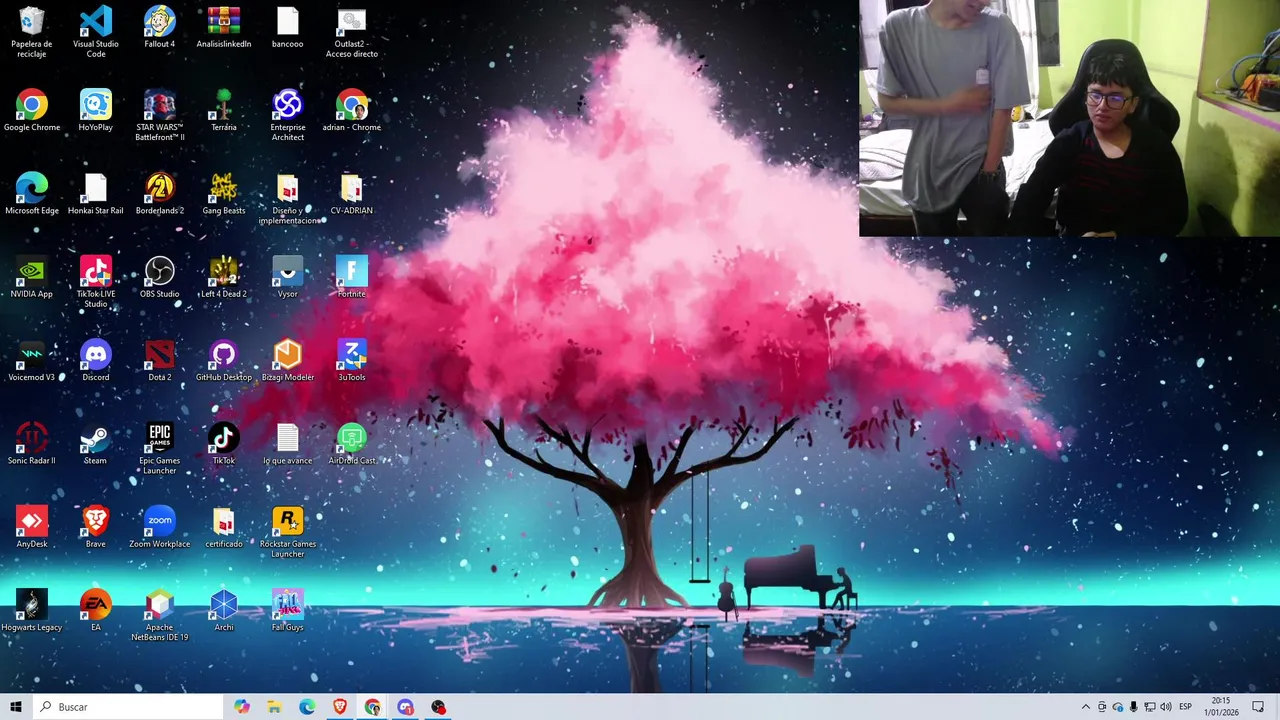Select the Fallout 4 desktop icon
The width and height of the screenshot is (1280, 720).
[x=159, y=22]
